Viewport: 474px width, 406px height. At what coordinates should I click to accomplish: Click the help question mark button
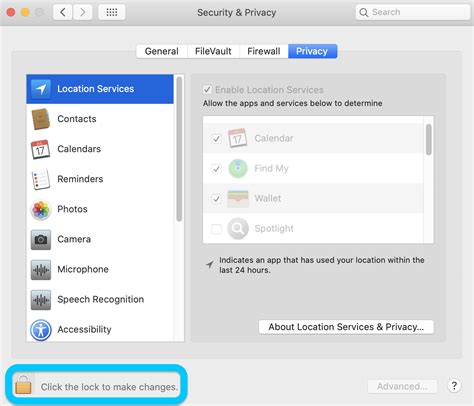[454, 386]
